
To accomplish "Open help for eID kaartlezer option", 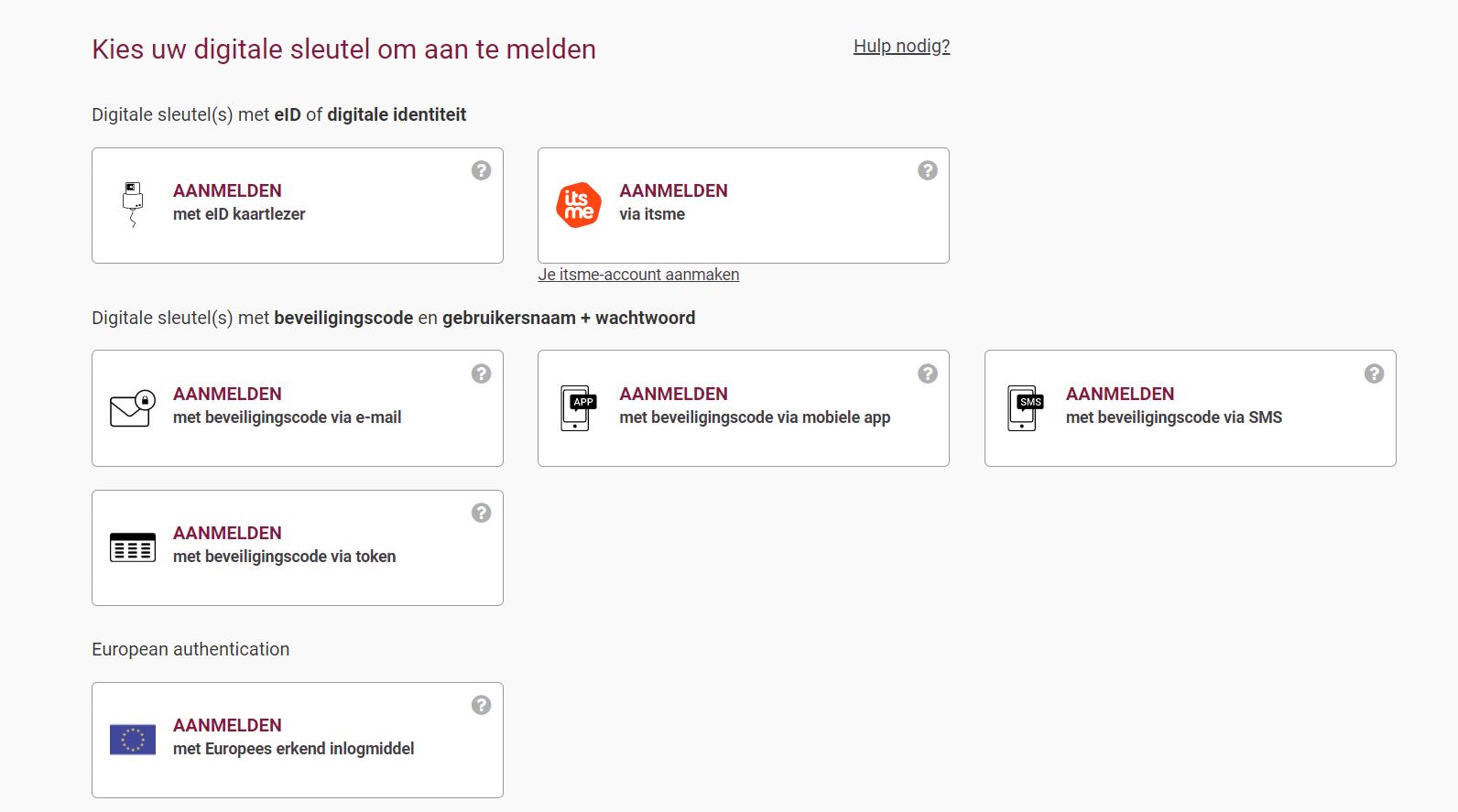I will point(481,170).
